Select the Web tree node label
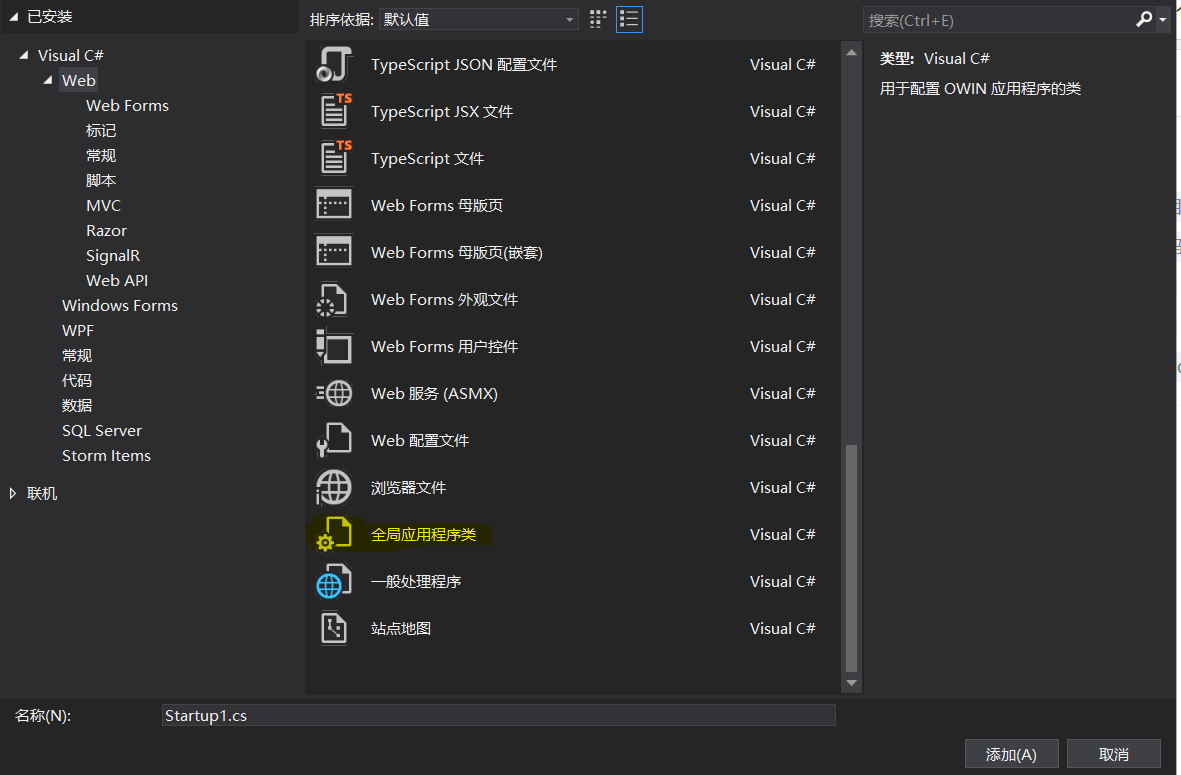Image resolution: width=1181 pixels, height=775 pixels. pyautogui.click(x=78, y=80)
